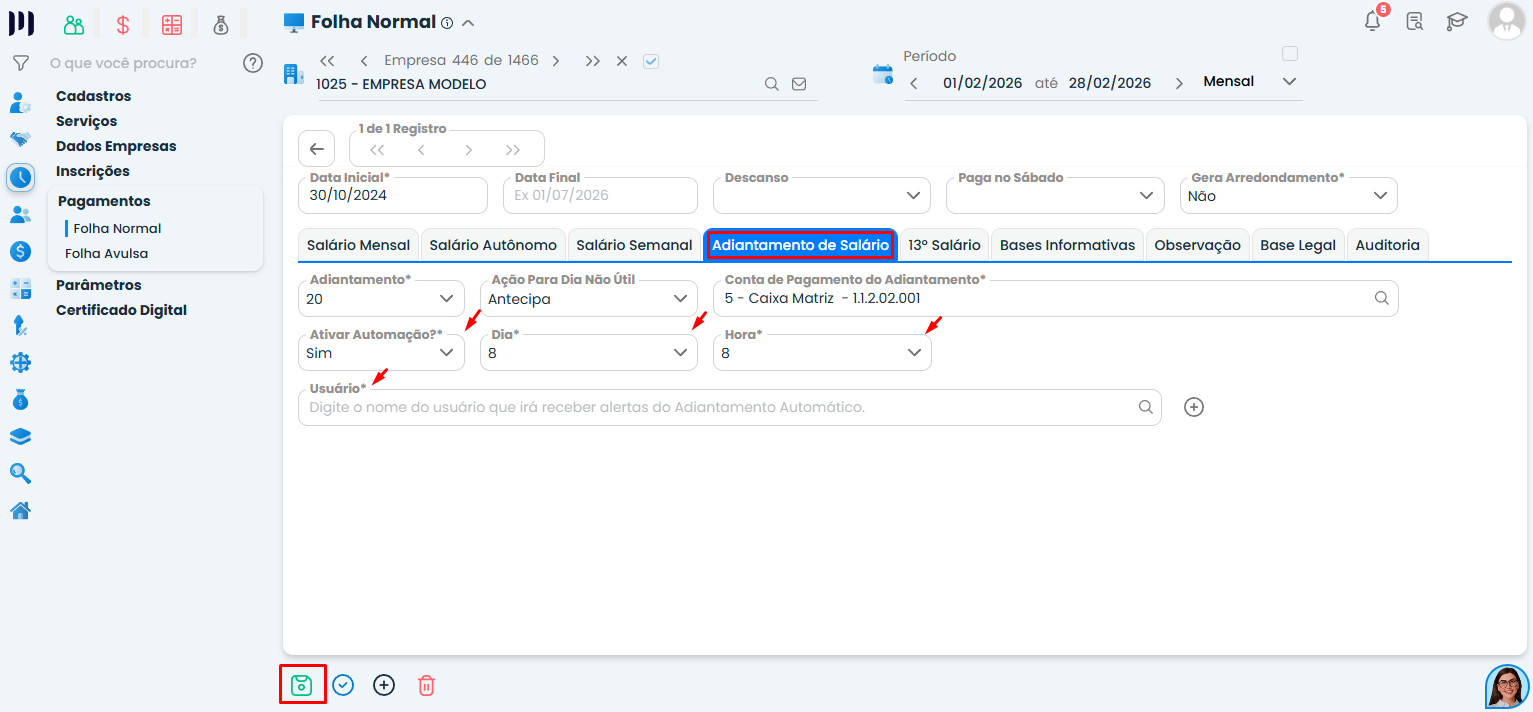Open the graduation cap training icon
This screenshot has width=1533, height=712.
(1456, 21)
